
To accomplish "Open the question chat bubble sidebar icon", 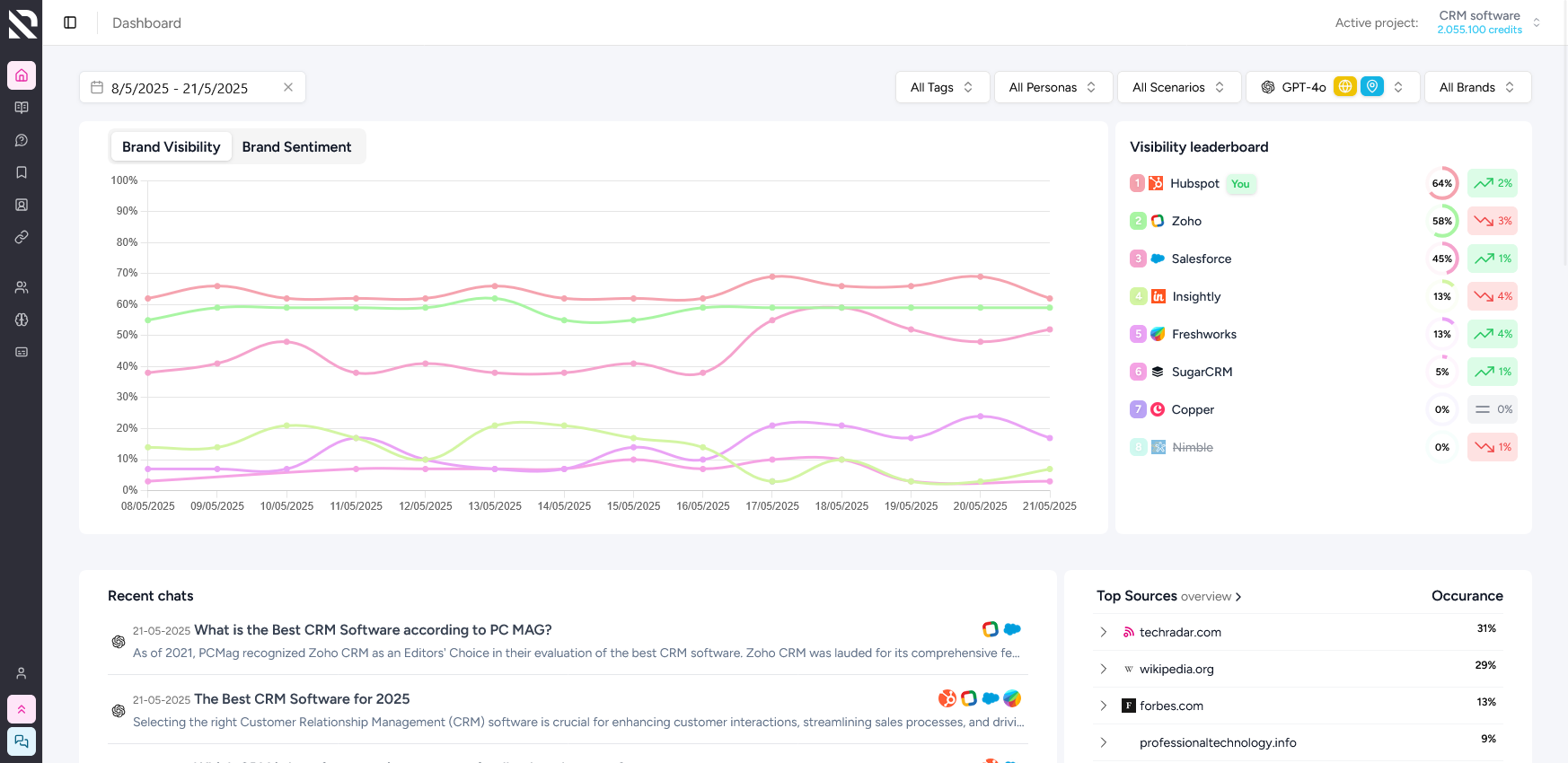I will 22,140.
